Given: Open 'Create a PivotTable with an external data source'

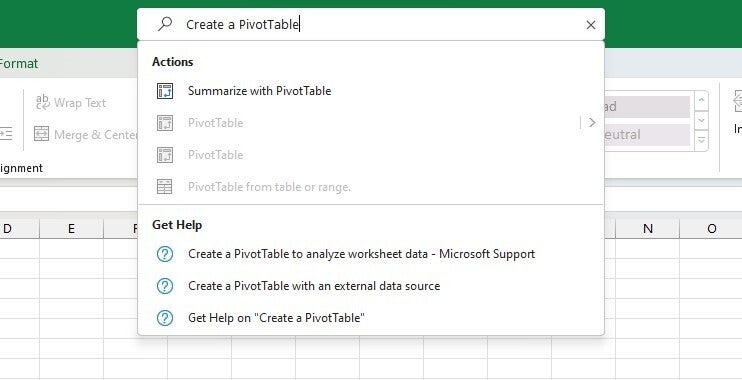Looking at the screenshot, I should coord(371,286).
